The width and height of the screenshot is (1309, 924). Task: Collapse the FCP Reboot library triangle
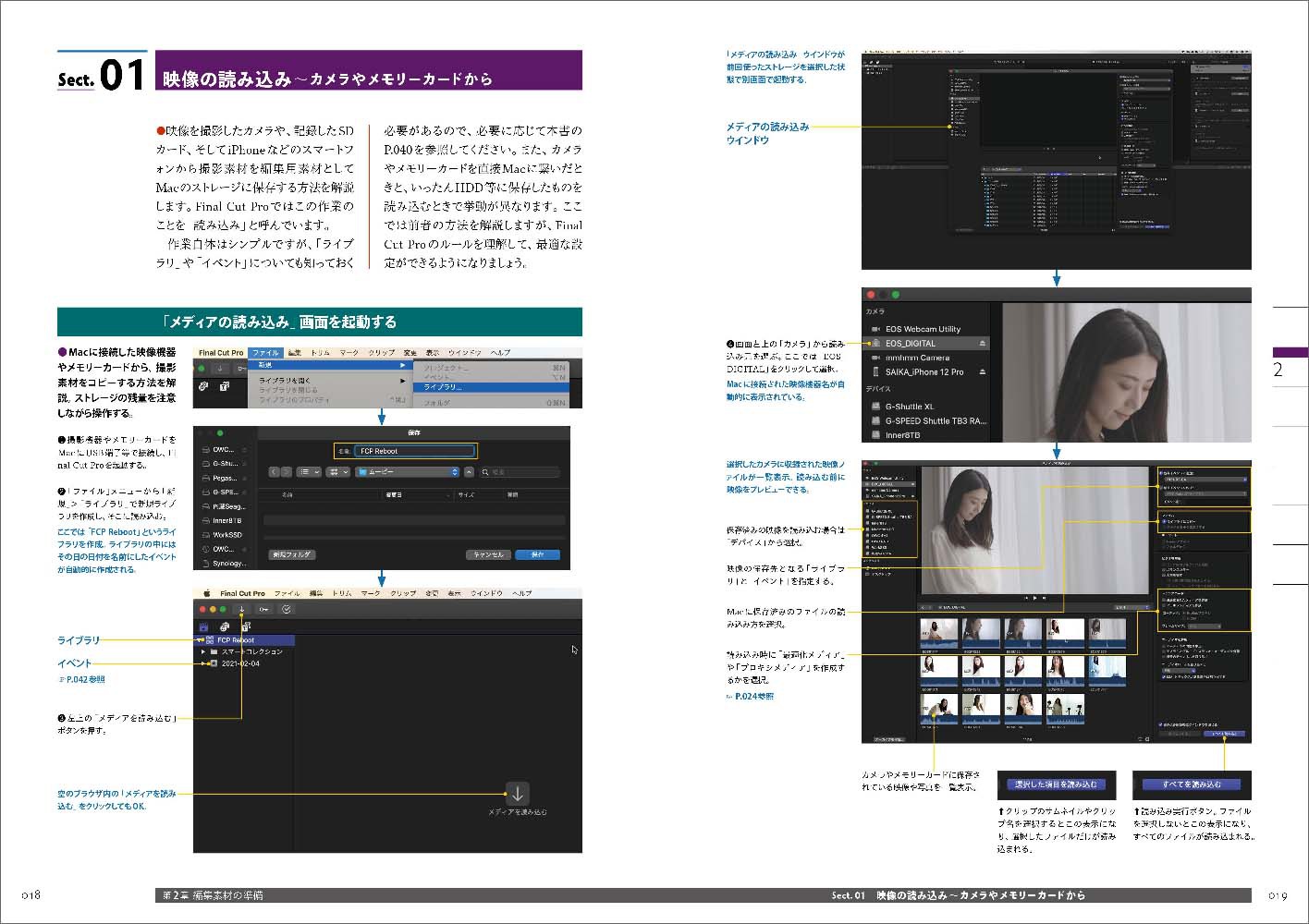click(201, 639)
